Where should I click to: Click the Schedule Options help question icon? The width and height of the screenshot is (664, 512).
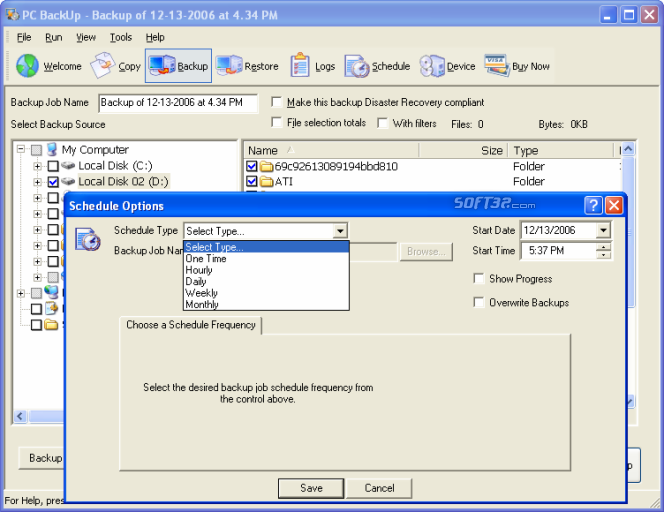point(593,205)
